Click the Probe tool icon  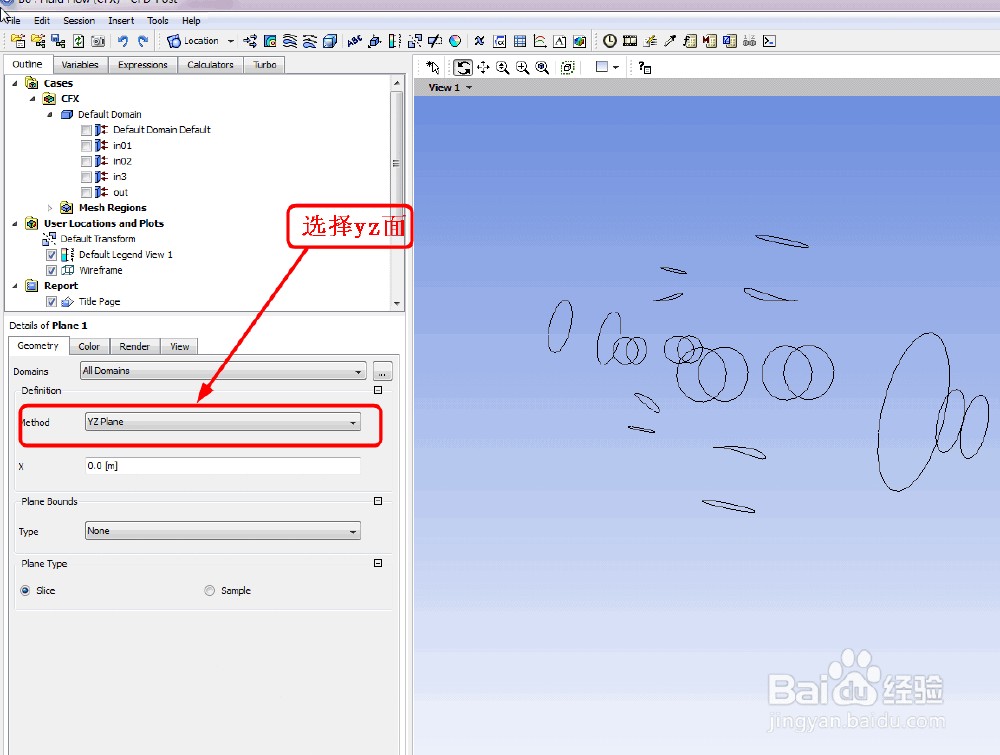point(670,41)
